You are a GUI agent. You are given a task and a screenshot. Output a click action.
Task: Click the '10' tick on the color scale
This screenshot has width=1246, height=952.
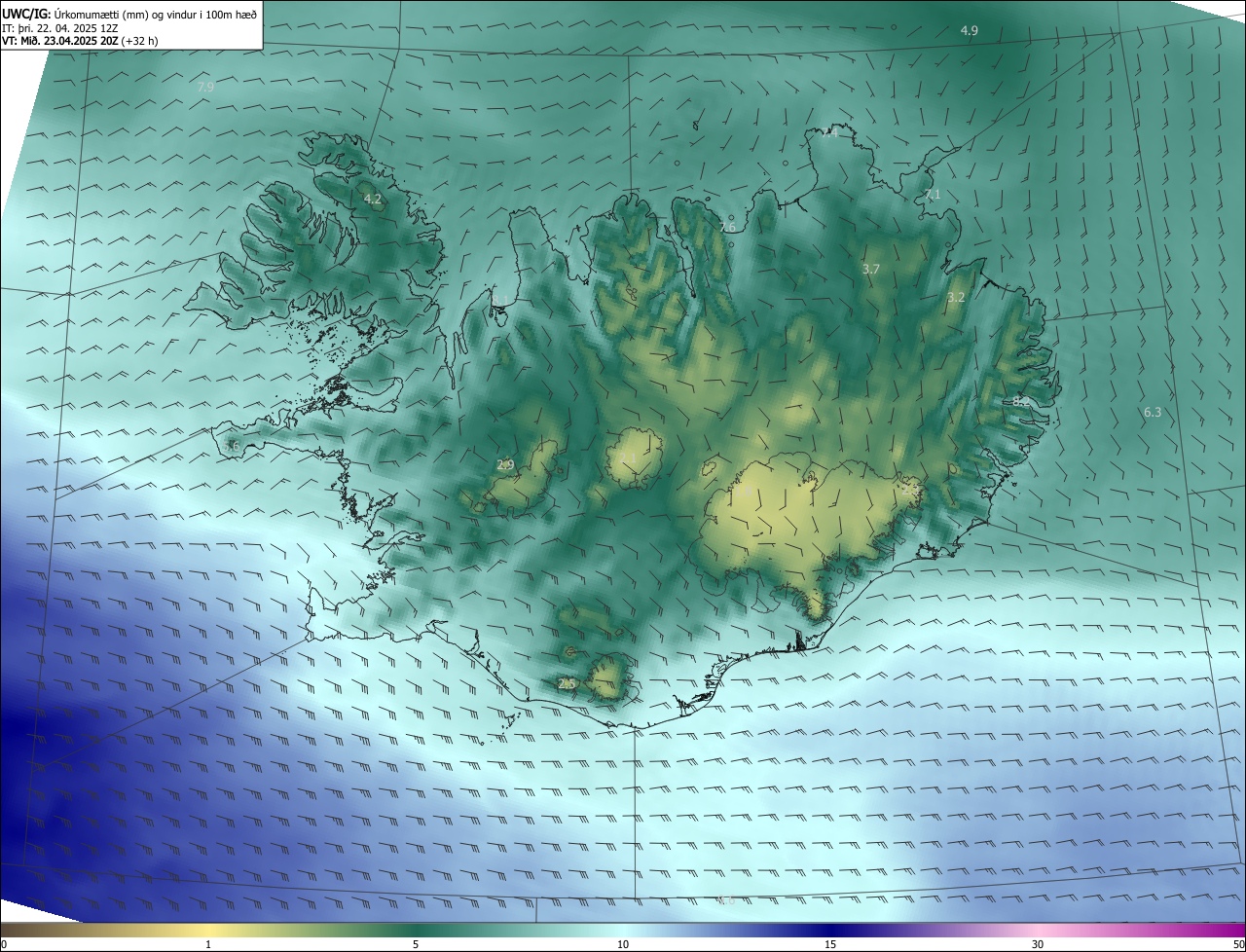(623, 944)
